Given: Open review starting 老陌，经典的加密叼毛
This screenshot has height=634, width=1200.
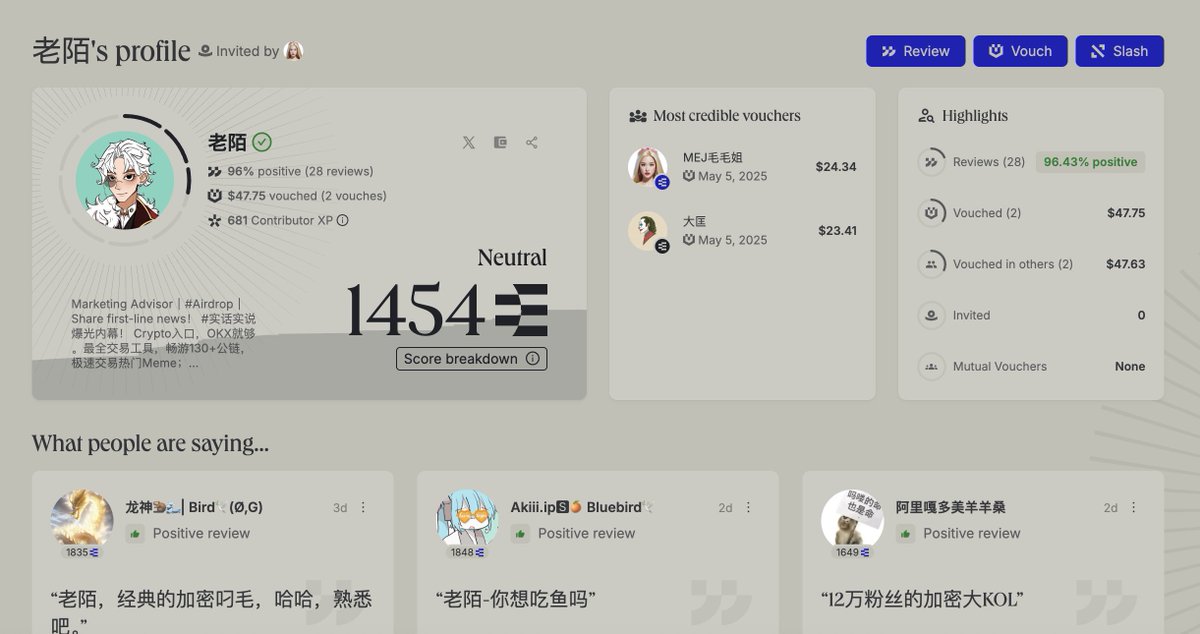Looking at the screenshot, I should tap(211, 610).
